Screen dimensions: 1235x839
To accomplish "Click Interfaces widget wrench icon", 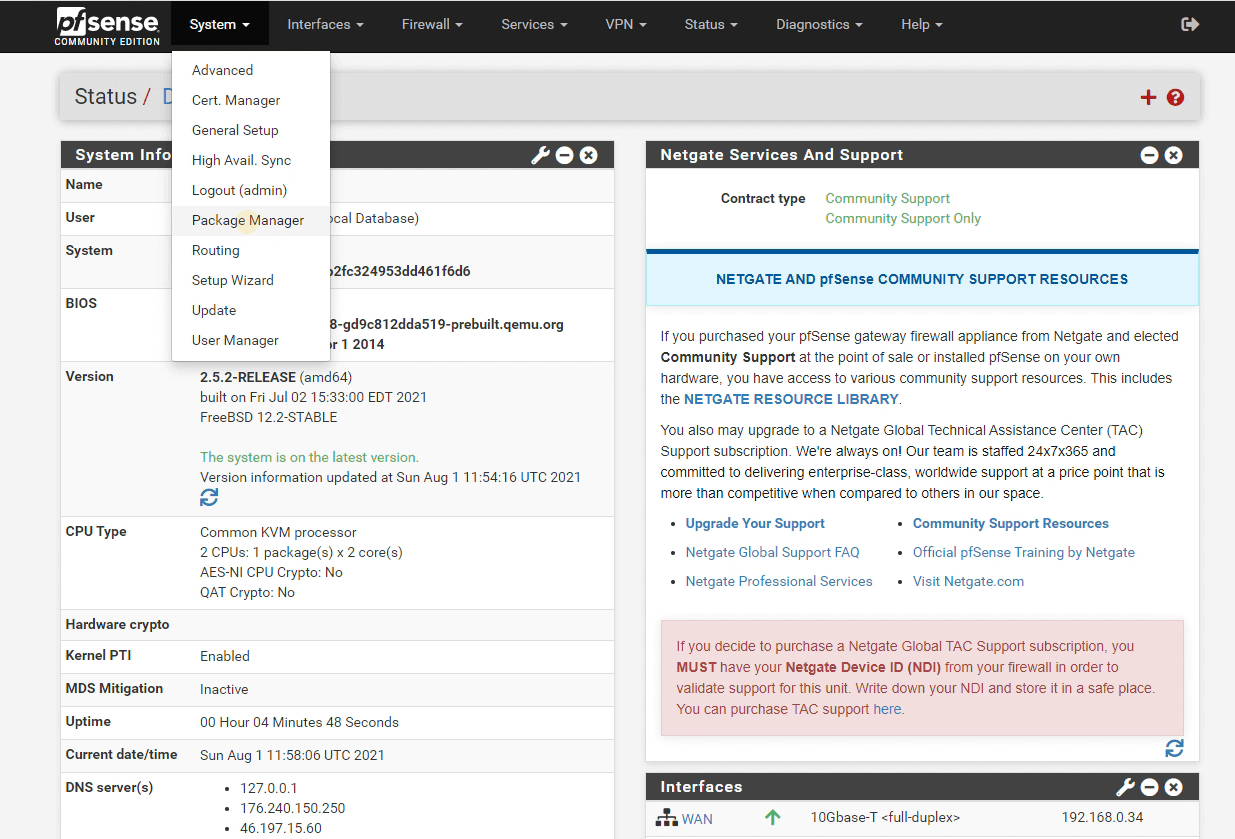I will coord(1125,787).
